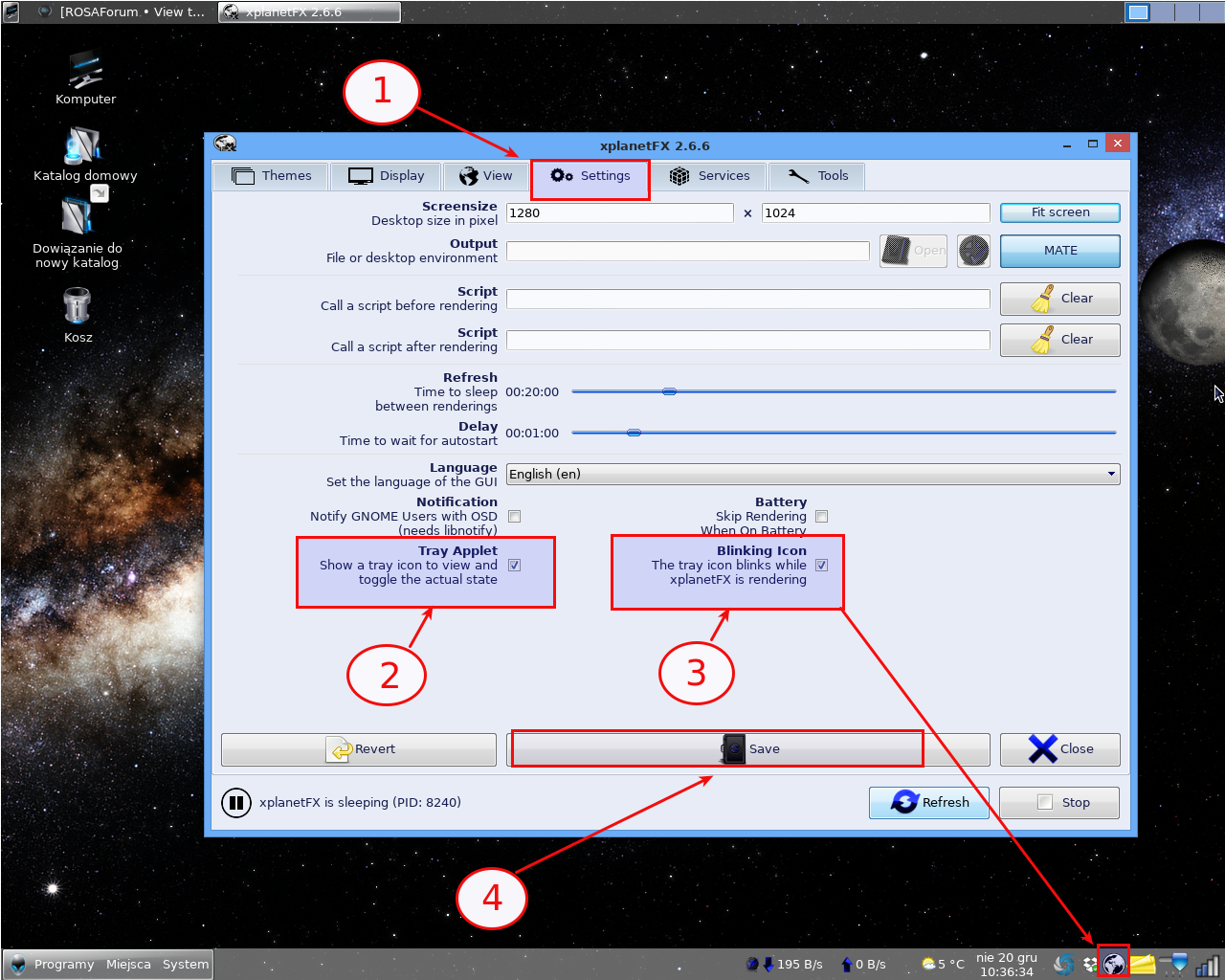Viewport: 1225px width, 980px height.
Task: Click the Close button with blue X
Action: 1060,749
